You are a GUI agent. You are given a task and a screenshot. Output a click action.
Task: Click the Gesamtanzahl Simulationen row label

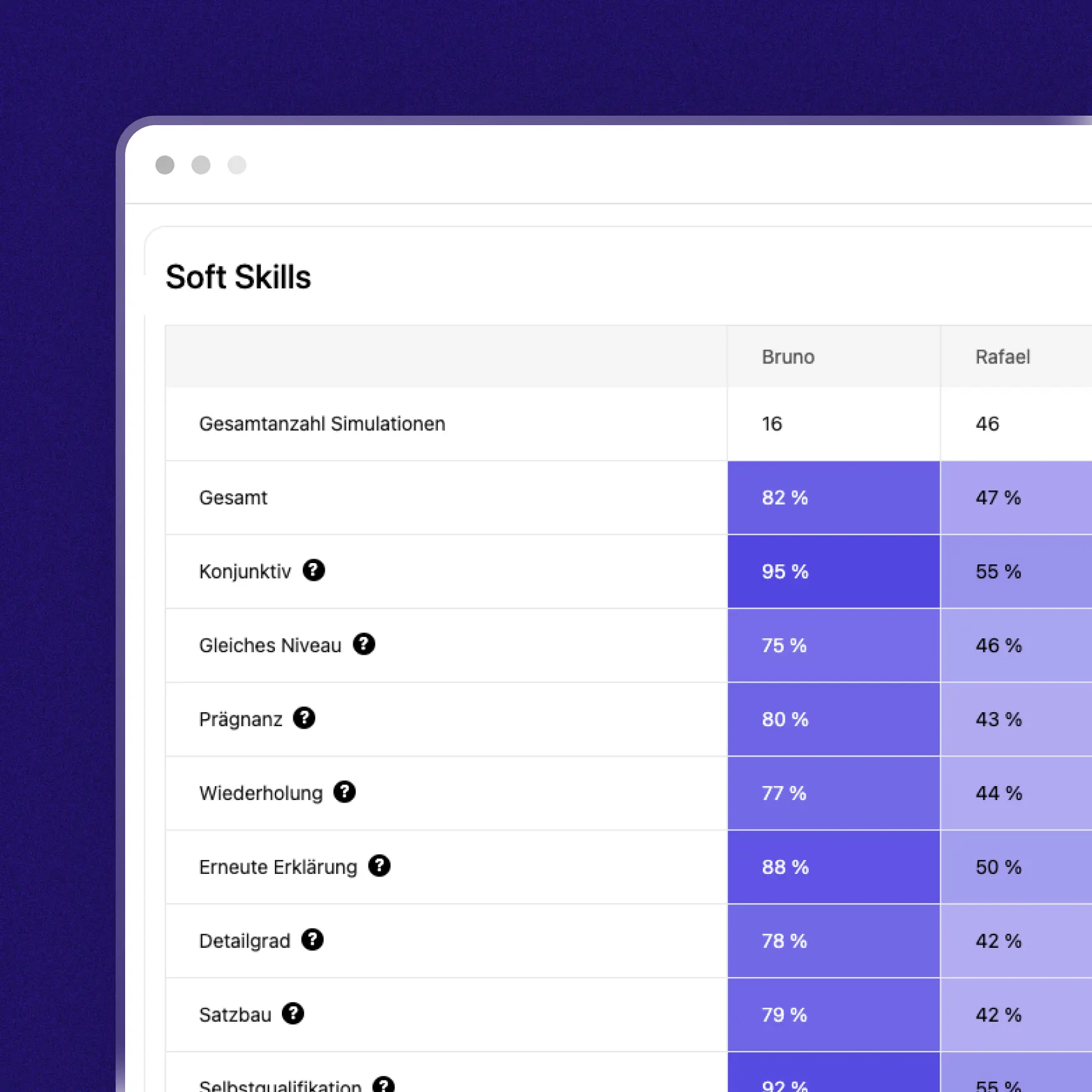coord(322,424)
